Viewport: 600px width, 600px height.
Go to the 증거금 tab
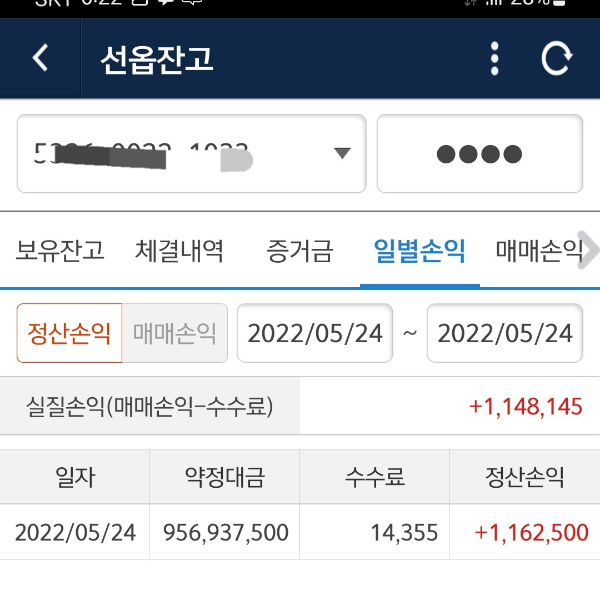point(300,250)
